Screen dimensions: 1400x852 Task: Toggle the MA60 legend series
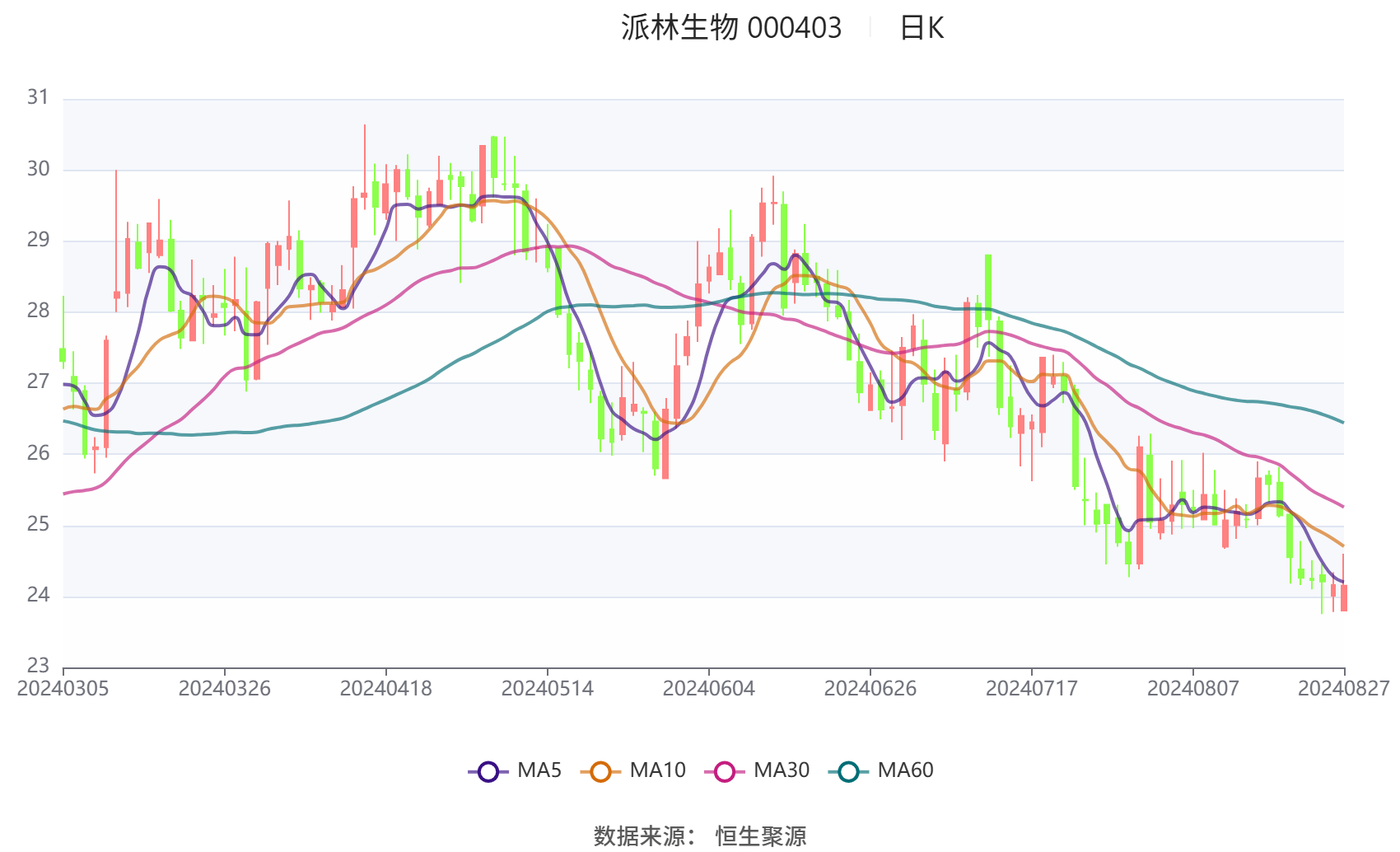(x=881, y=771)
